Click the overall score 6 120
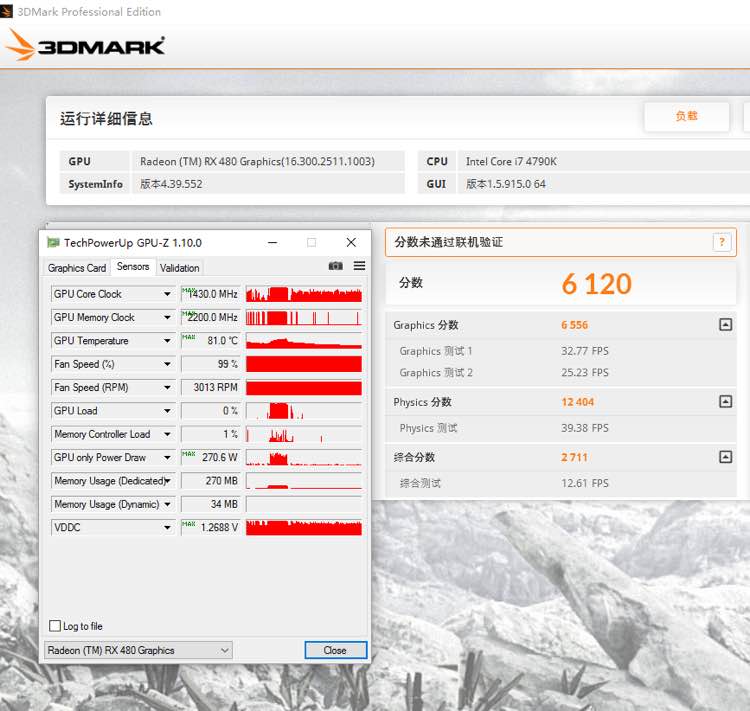 pyautogui.click(x=596, y=284)
